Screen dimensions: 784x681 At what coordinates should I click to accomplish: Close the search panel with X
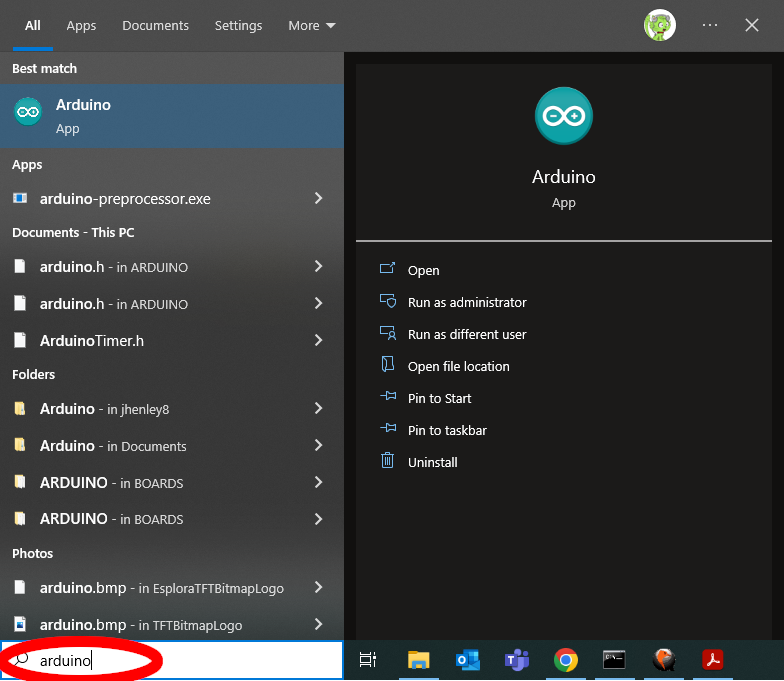752,25
